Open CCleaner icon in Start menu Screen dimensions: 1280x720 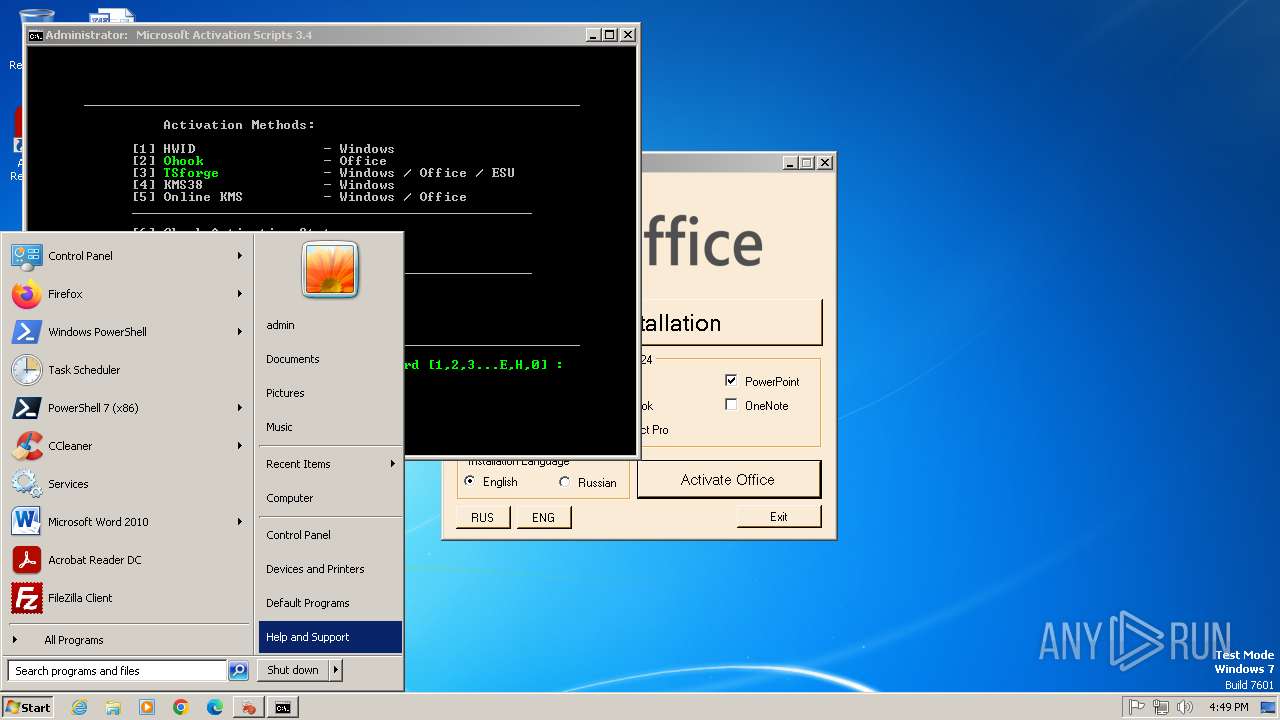[26, 446]
